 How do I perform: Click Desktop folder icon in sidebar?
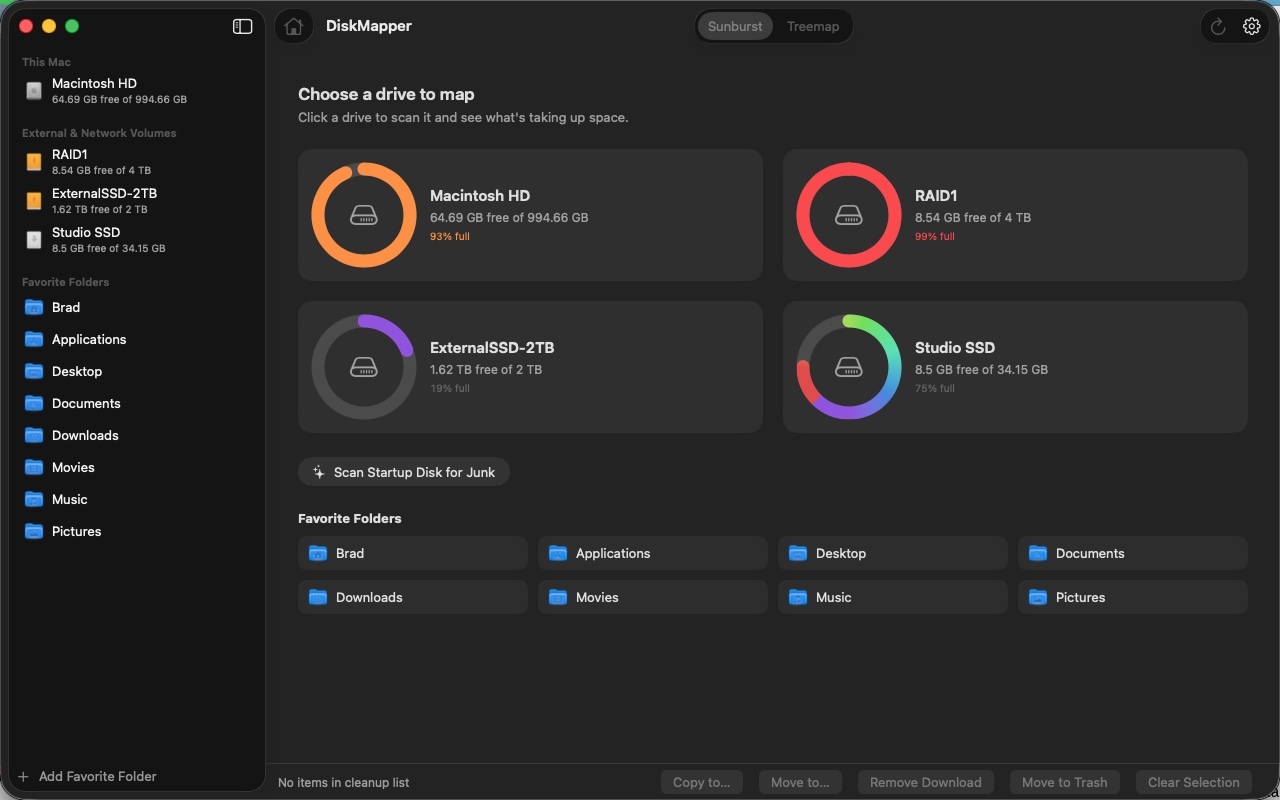pos(34,371)
